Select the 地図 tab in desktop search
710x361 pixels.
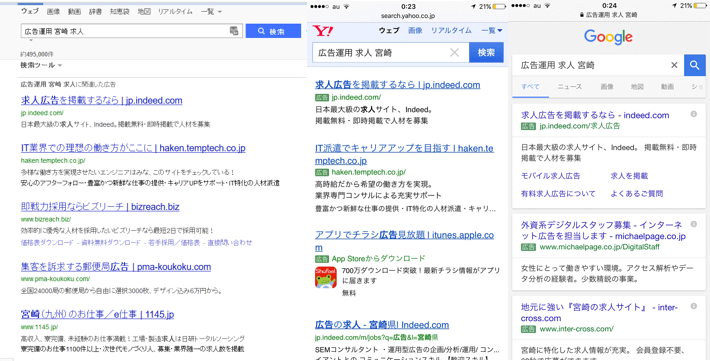[x=144, y=11]
